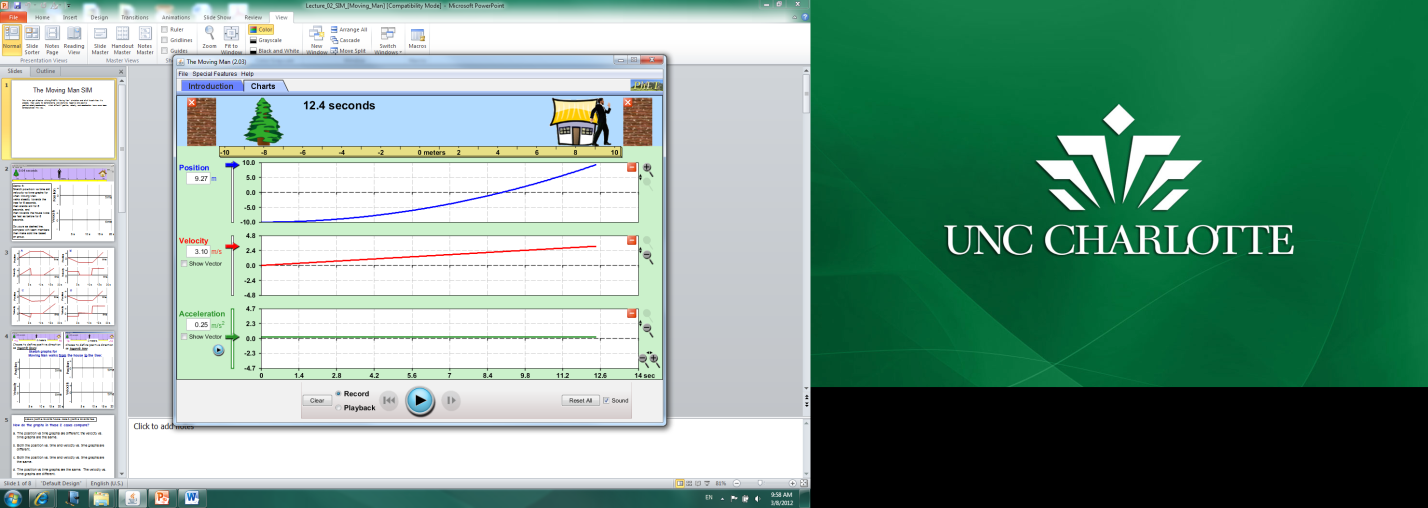The image size is (1428, 508).
Task: Zoom out vertically on the Velocity chart
Action: 647,257
